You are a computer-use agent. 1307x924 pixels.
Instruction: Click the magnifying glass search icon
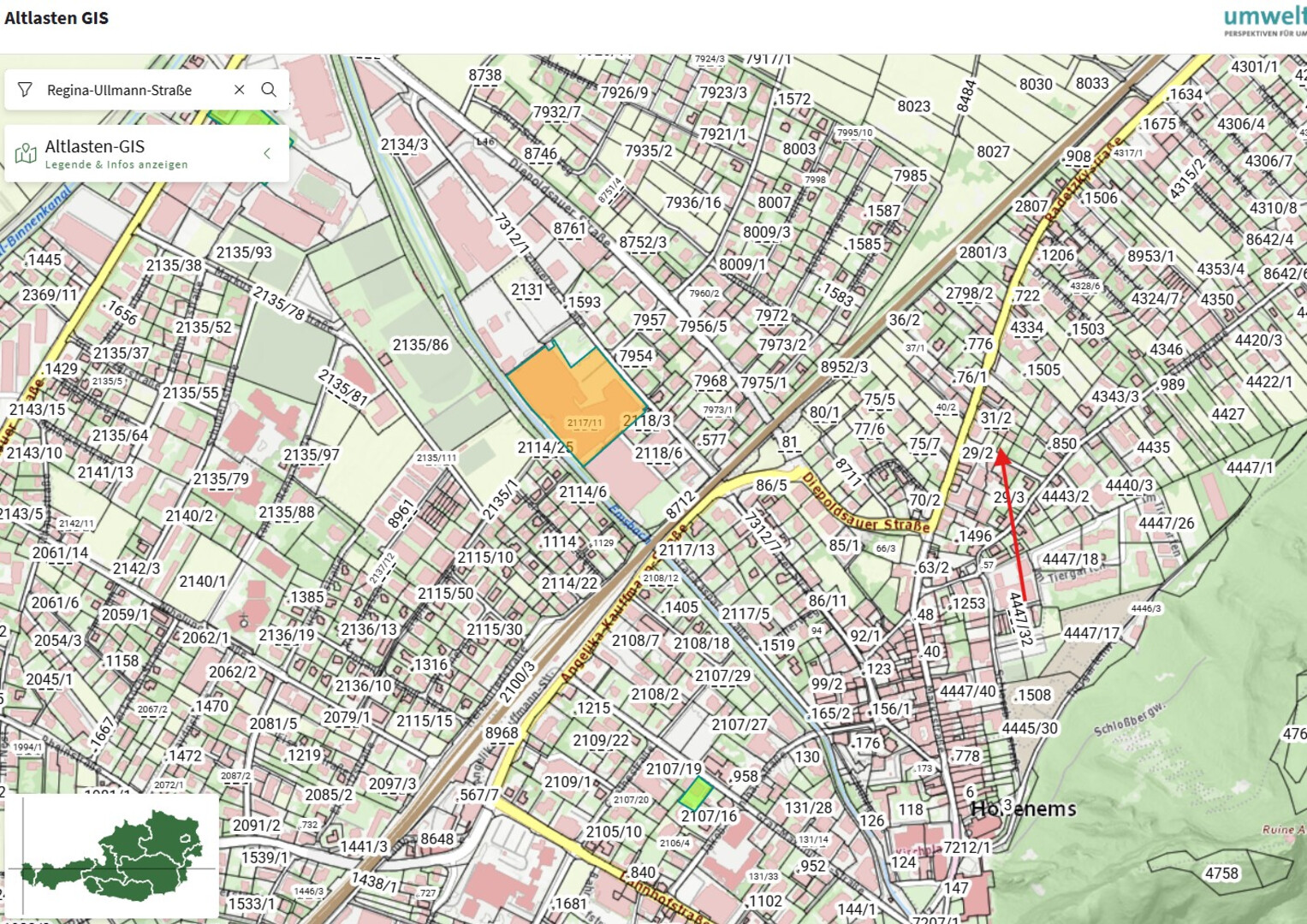point(269,90)
